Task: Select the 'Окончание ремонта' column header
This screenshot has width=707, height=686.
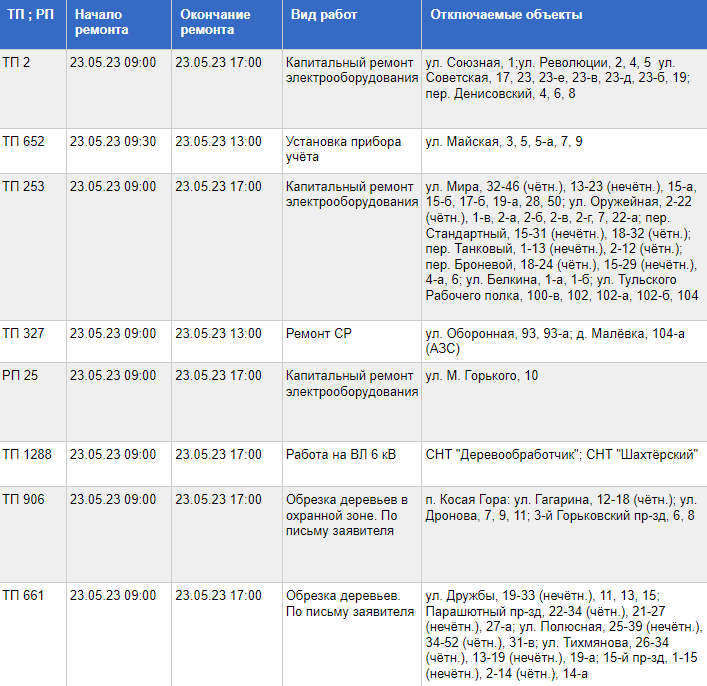Action: (x=216, y=23)
